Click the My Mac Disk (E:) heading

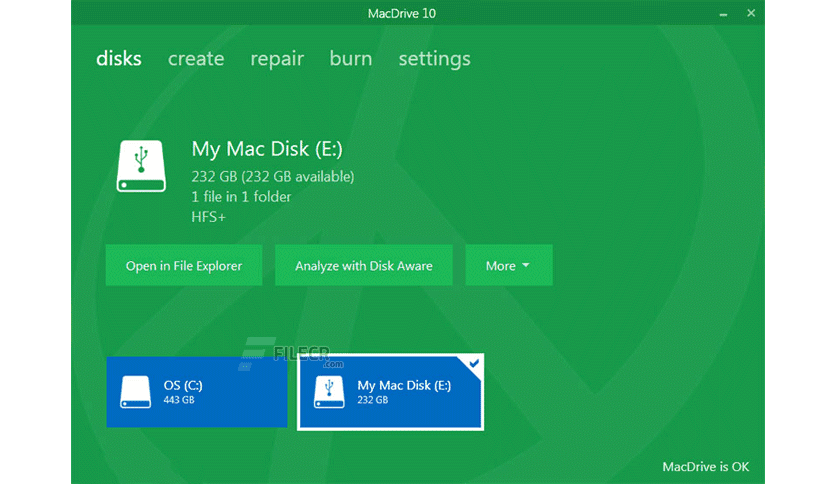267,149
